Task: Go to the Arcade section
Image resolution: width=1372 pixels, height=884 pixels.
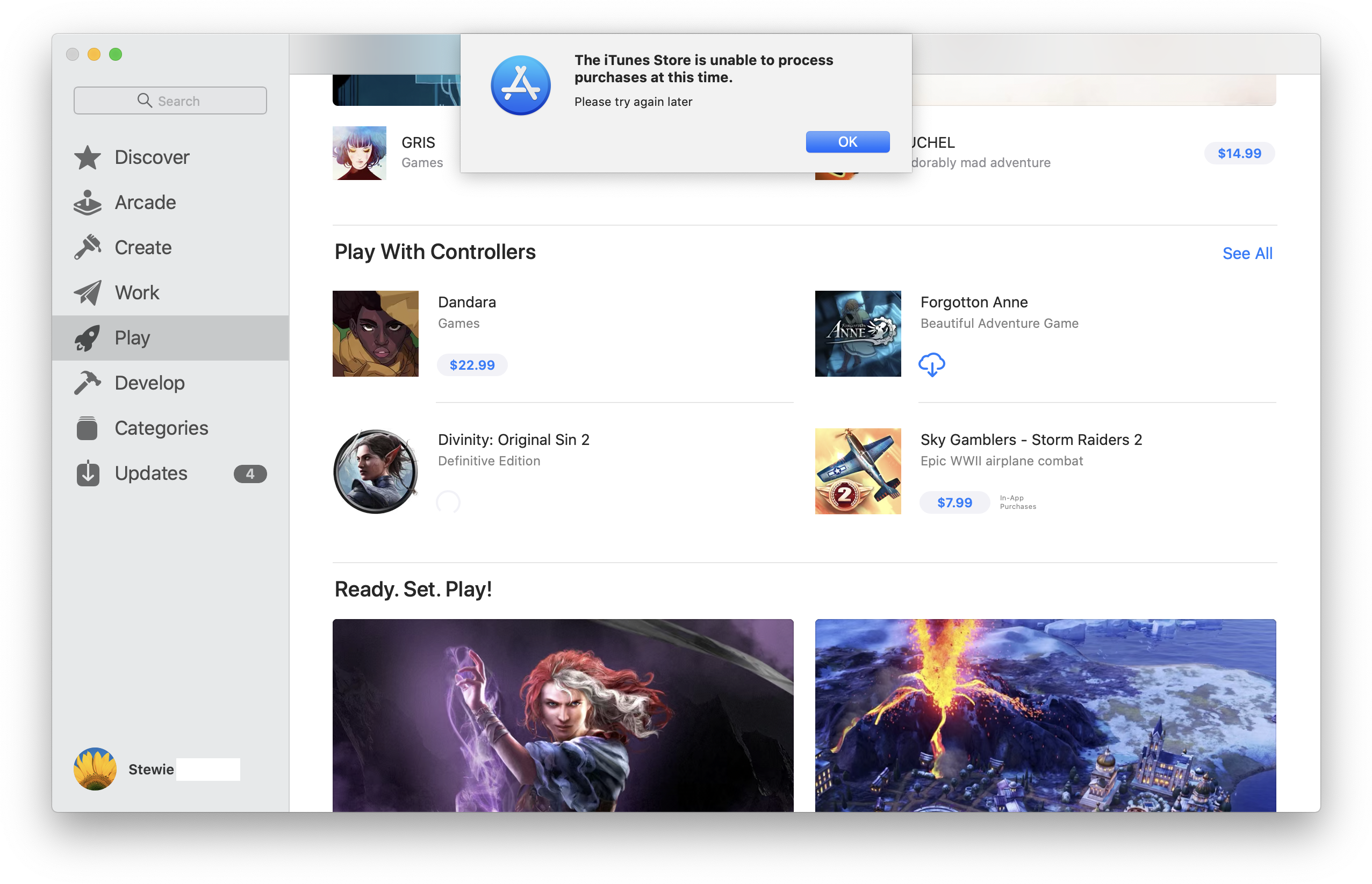Action: (x=170, y=203)
